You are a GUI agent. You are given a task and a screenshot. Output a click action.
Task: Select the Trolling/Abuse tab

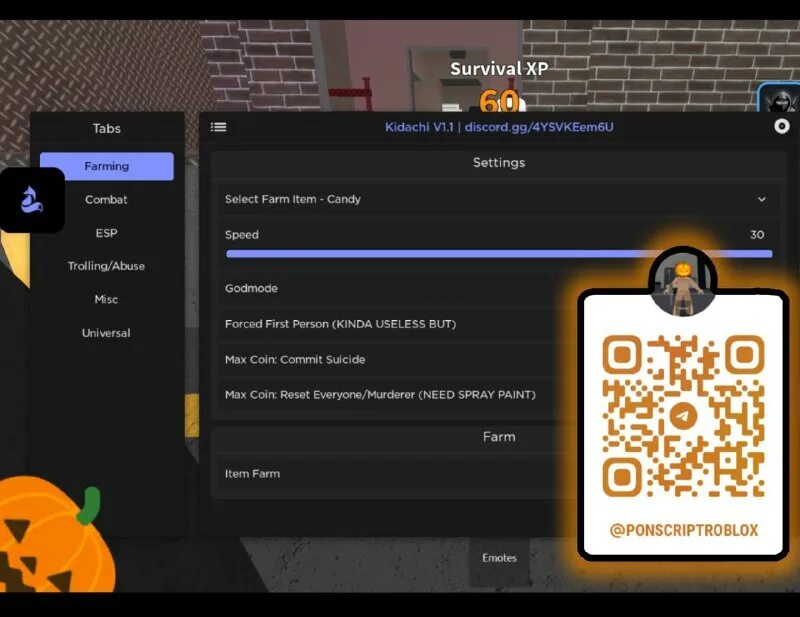(106, 266)
